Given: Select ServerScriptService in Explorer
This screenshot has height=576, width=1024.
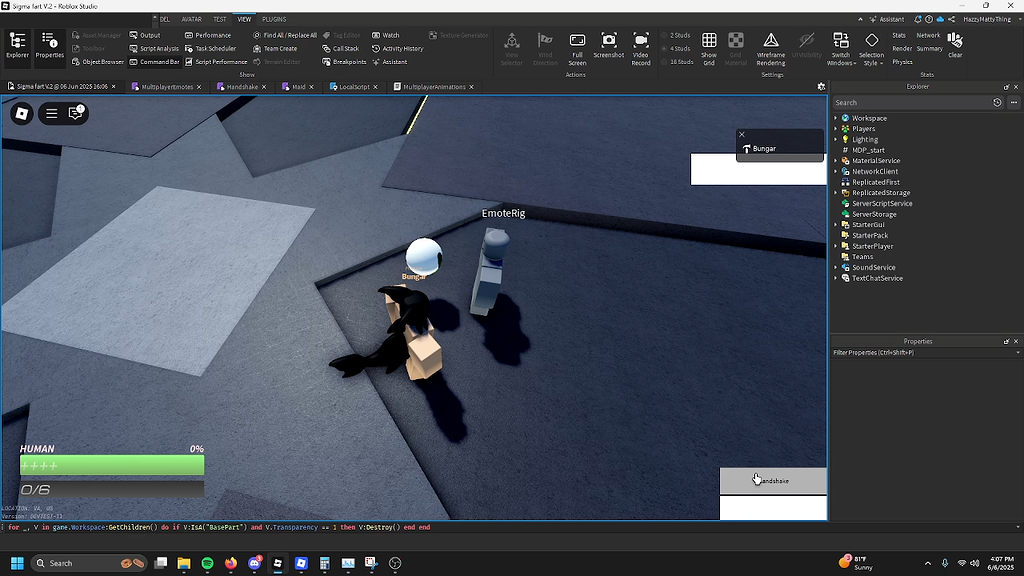Looking at the screenshot, I should [882, 203].
